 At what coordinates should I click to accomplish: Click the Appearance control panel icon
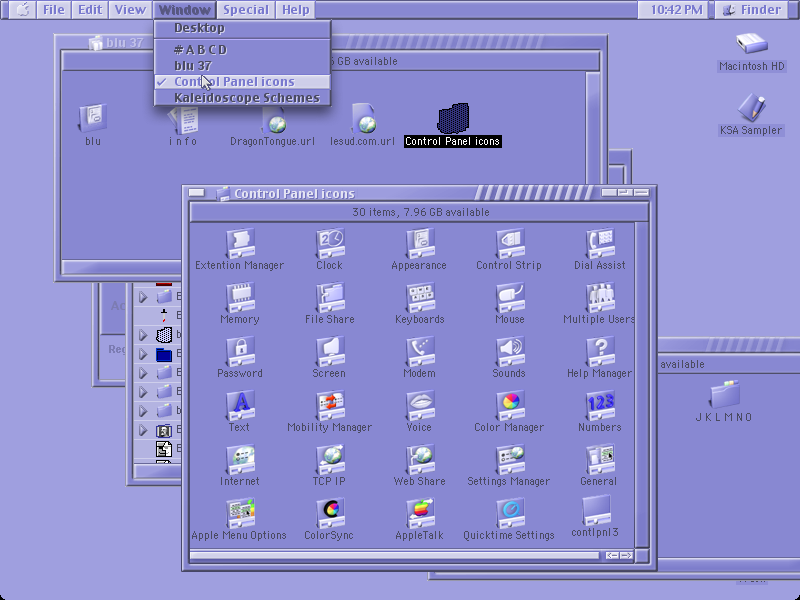click(x=420, y=243)
